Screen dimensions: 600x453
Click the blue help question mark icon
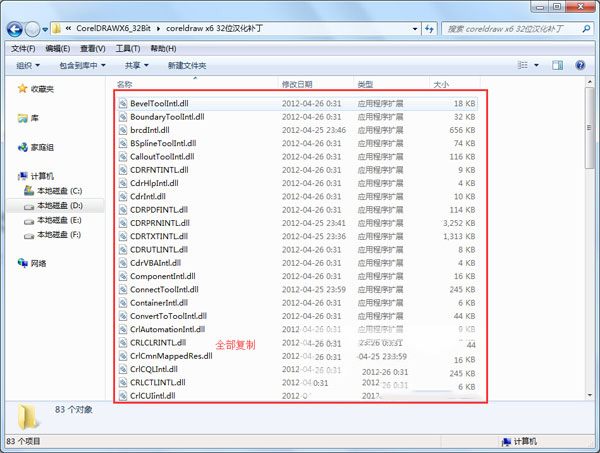click(580, 65)
